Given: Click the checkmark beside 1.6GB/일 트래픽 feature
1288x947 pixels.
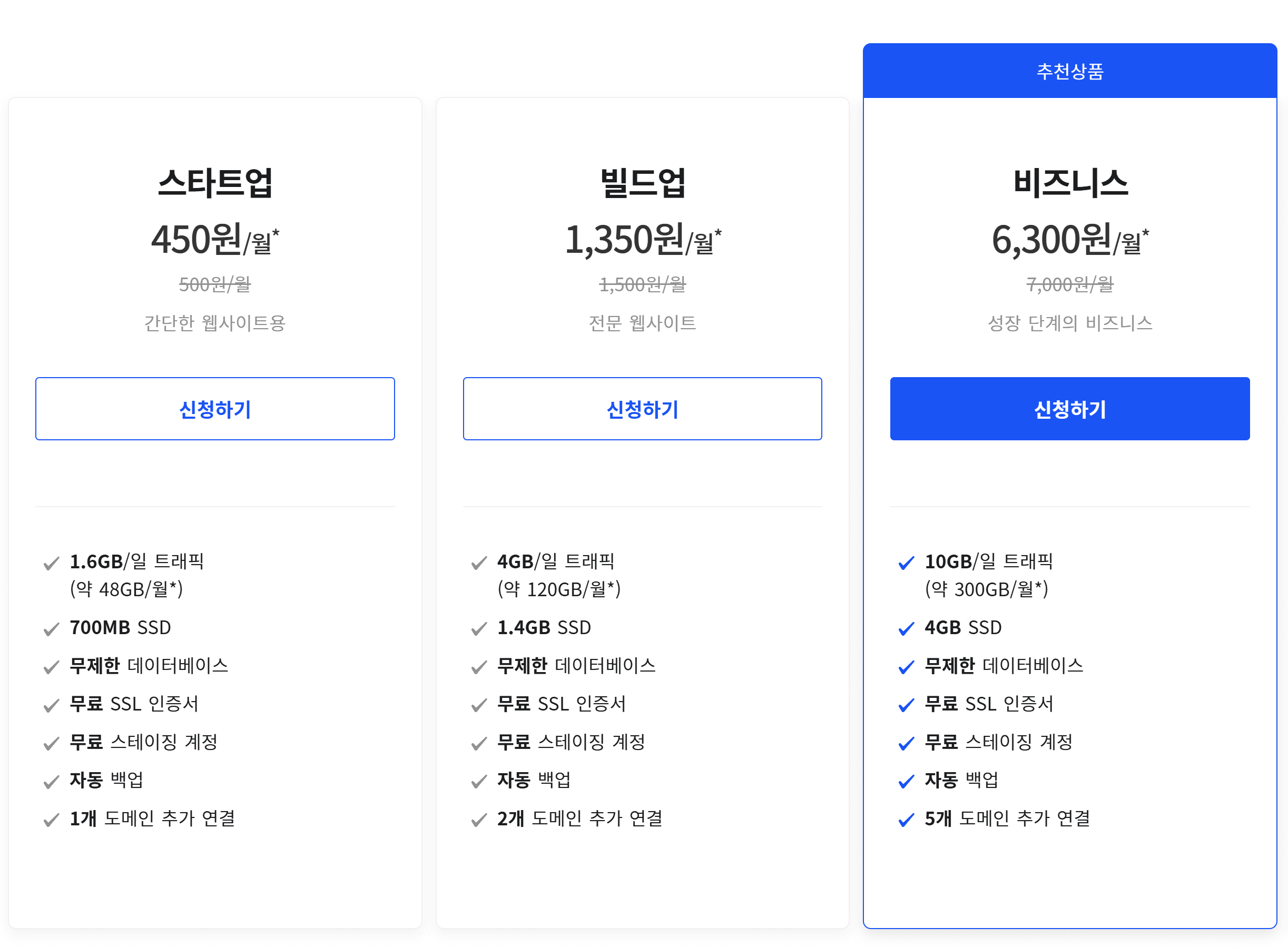Looking at the screenshot, I should pos(52,564).
